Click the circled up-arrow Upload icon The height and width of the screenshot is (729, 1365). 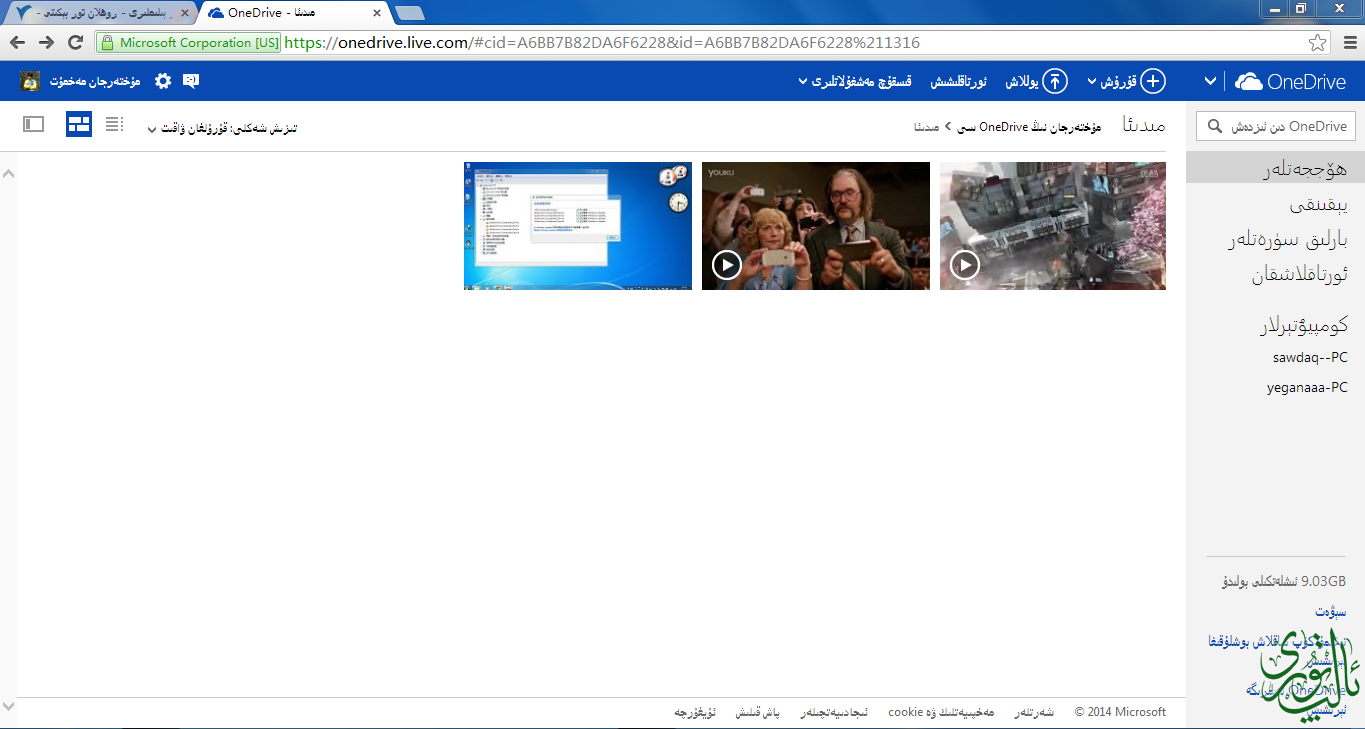point(1055,81)
